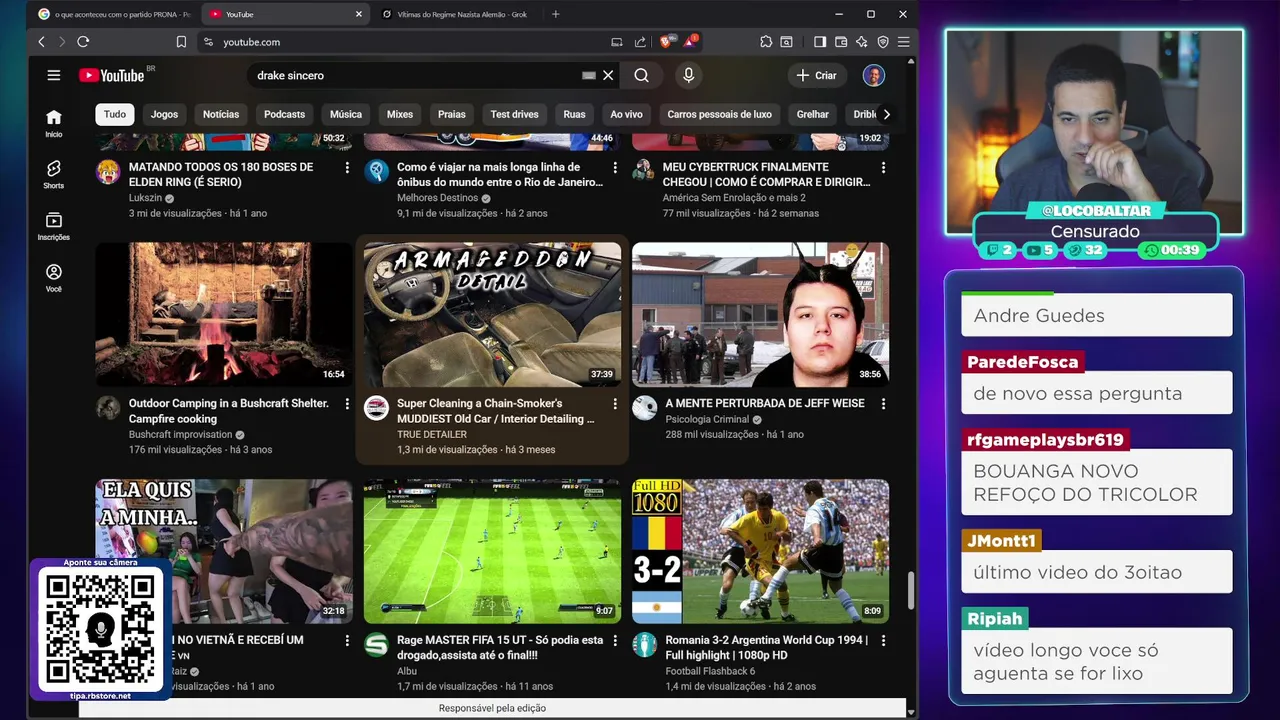Open the YouTube account avatar menu
This screenshot has width=1280, height=720.
coord(874,75)
